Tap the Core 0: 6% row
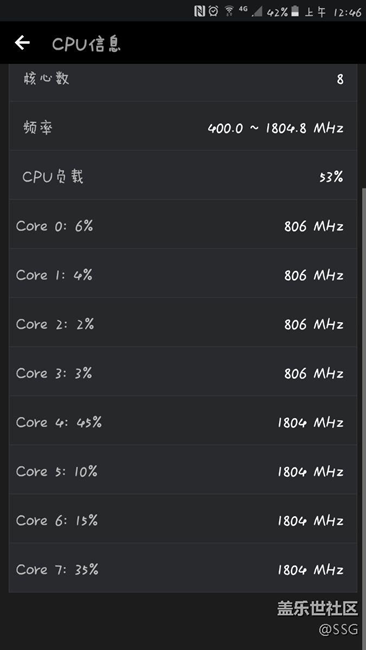The height and width of the screenshot is (650, 366). click(x=183, y=224)
